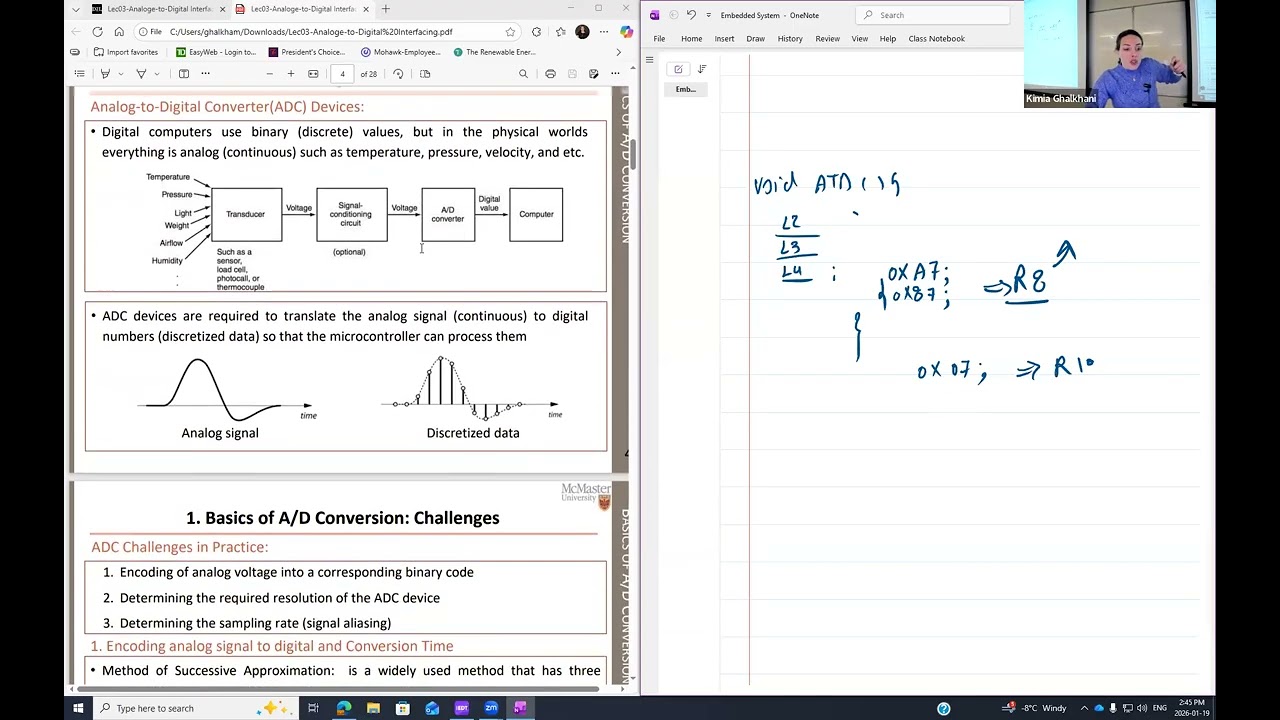Open the OneNote Insert tab
The width and height of the screenshot is (1280, 720).
724,39
